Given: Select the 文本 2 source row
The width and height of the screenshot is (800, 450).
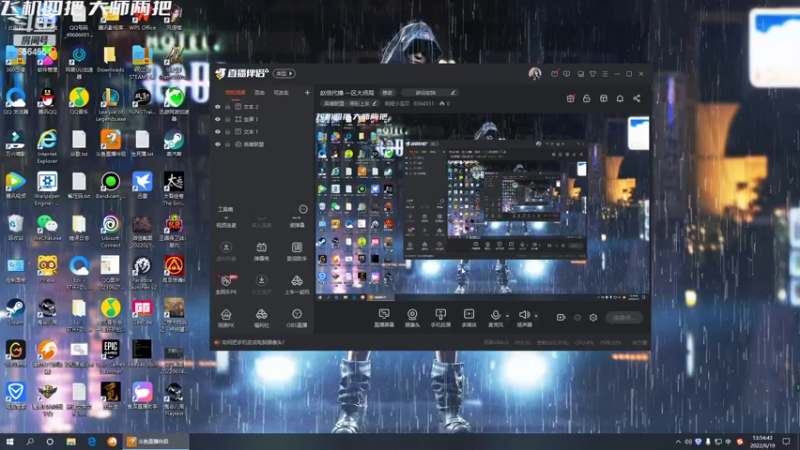Looking at the screenshot, I should pyautogui.click(x=261, y=107).
